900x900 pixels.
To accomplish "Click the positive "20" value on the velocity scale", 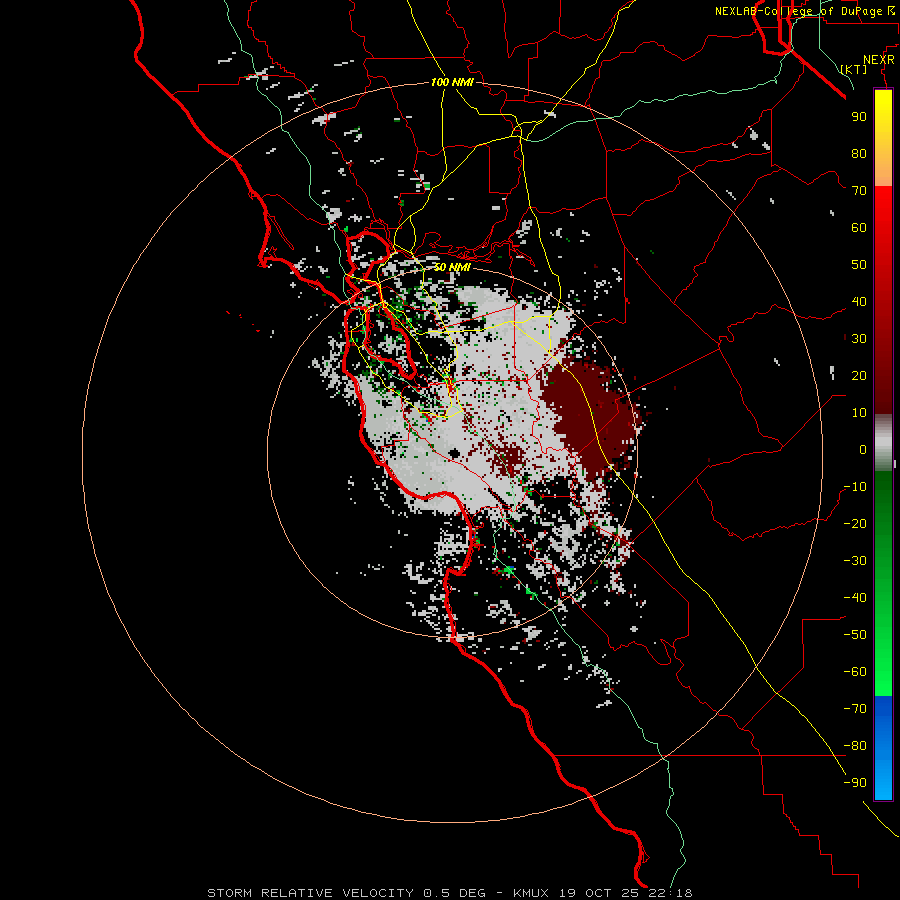I will (859, 375).
